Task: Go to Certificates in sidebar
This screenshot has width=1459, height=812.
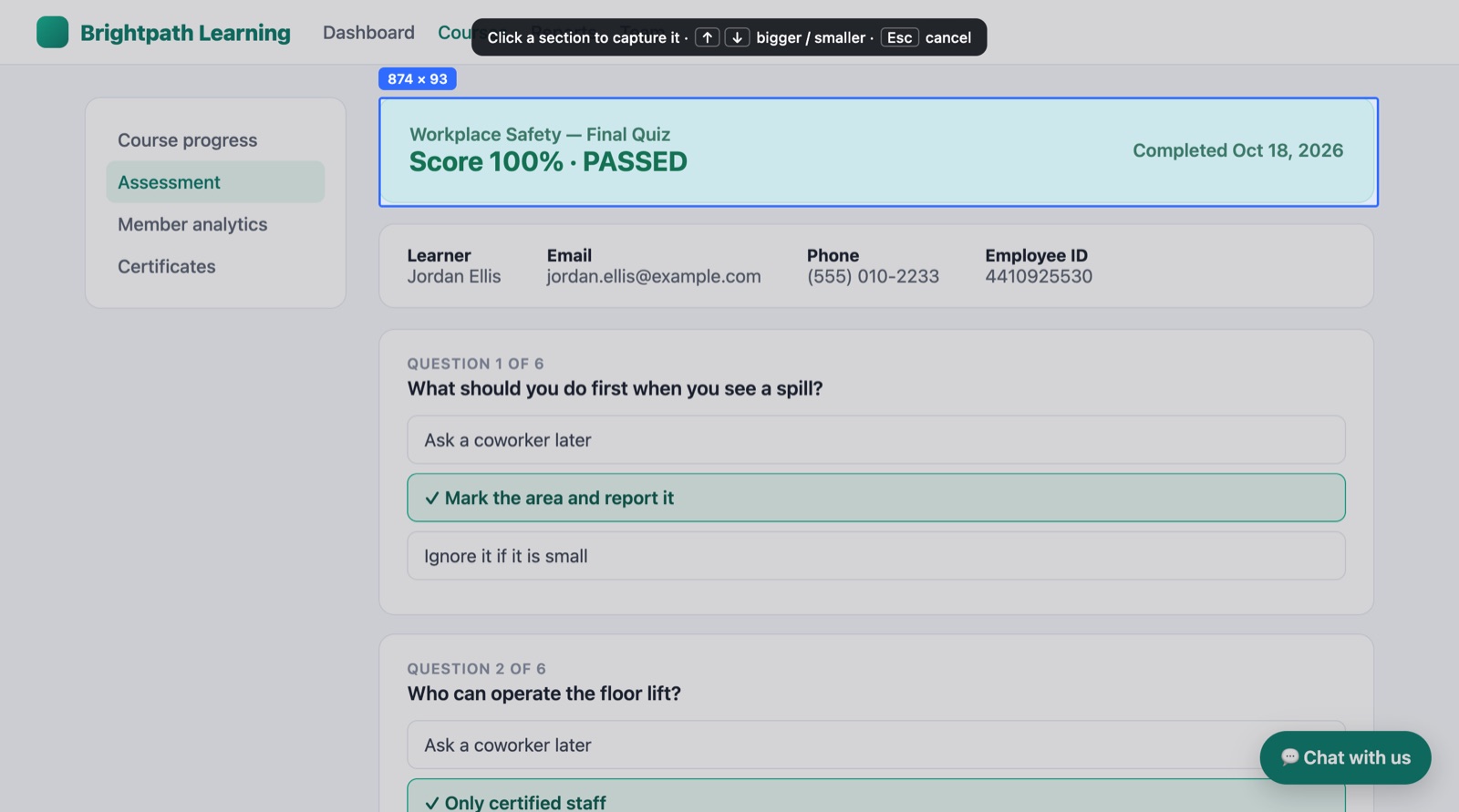Action: [215, 266]
